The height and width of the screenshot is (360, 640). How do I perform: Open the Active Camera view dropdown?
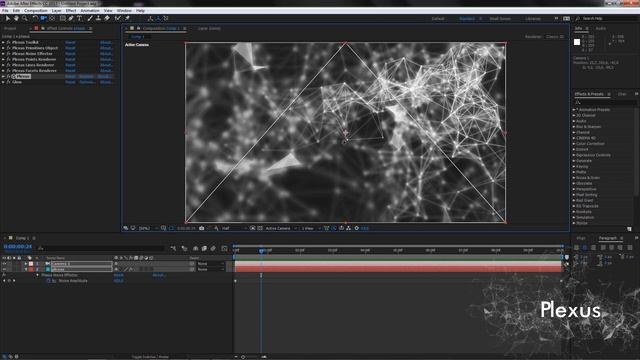point(281,228)
